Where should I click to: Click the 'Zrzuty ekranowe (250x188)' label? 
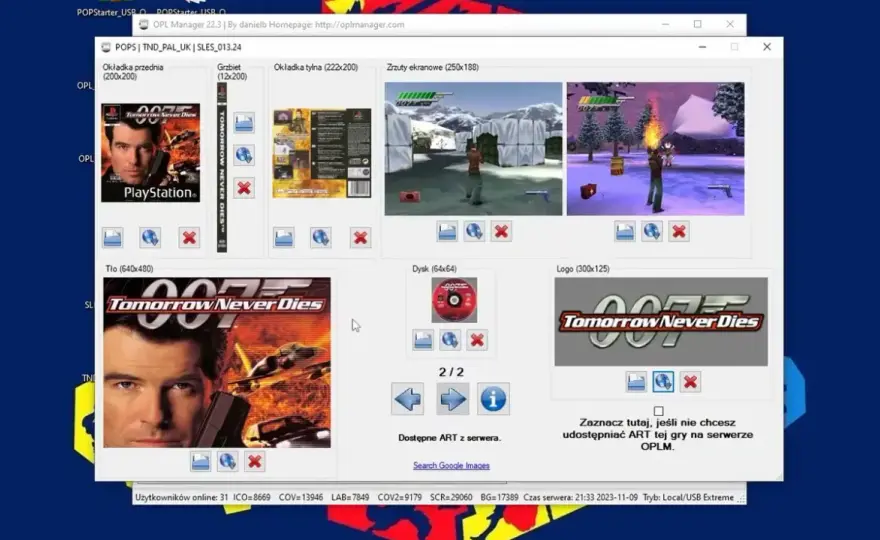[x=433, y=67]
